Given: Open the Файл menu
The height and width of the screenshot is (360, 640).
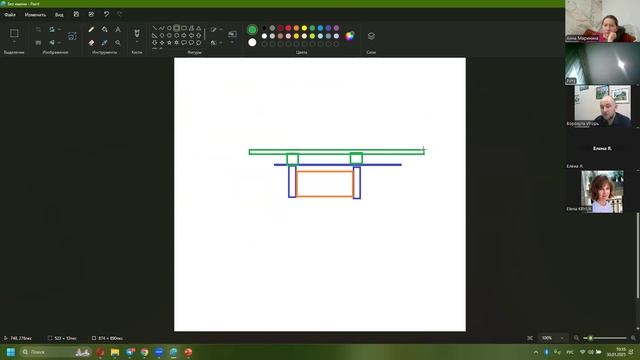Looking at the screenshot, I should (x=10, y=15).
